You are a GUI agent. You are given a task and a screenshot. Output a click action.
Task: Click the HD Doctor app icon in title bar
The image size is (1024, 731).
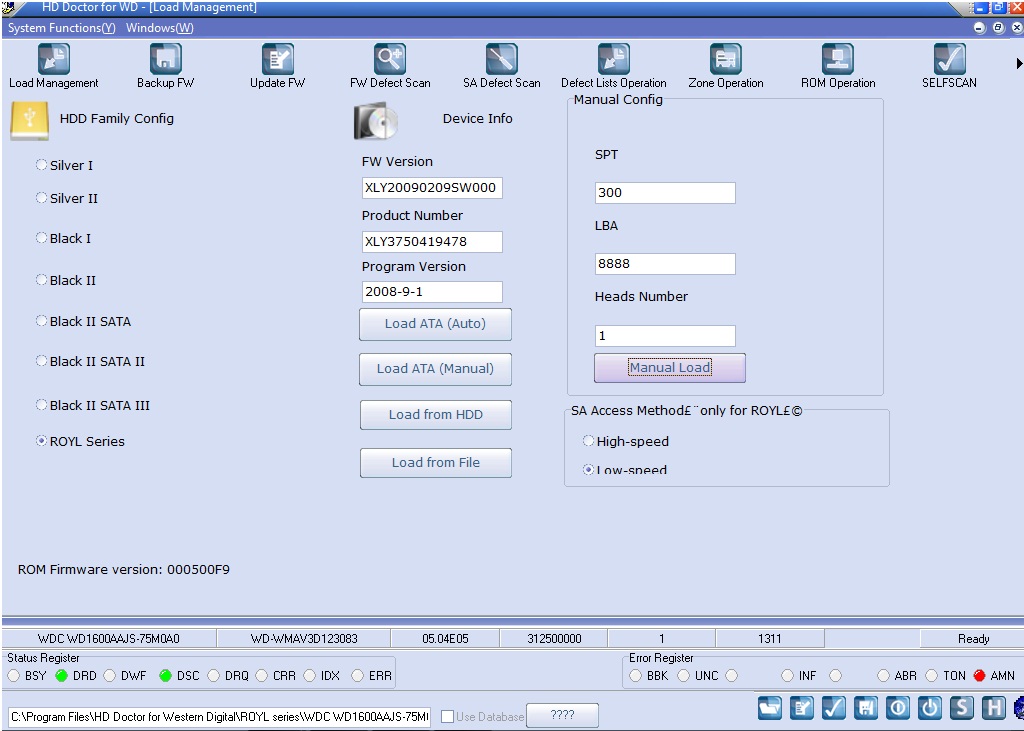(8, 8)
